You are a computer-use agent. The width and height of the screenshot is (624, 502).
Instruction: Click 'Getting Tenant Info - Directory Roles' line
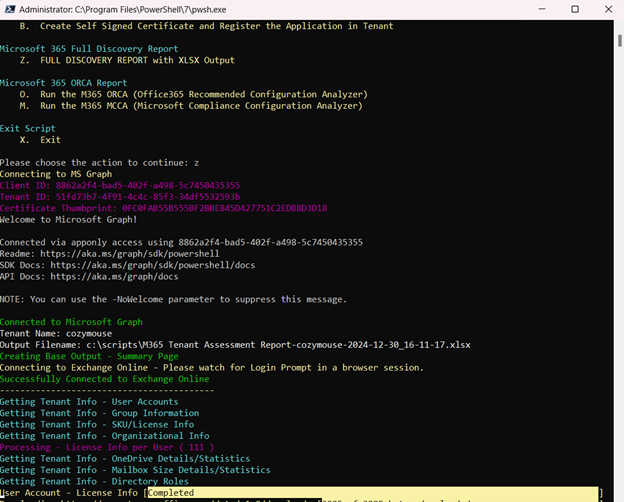(x=94, y=481)
